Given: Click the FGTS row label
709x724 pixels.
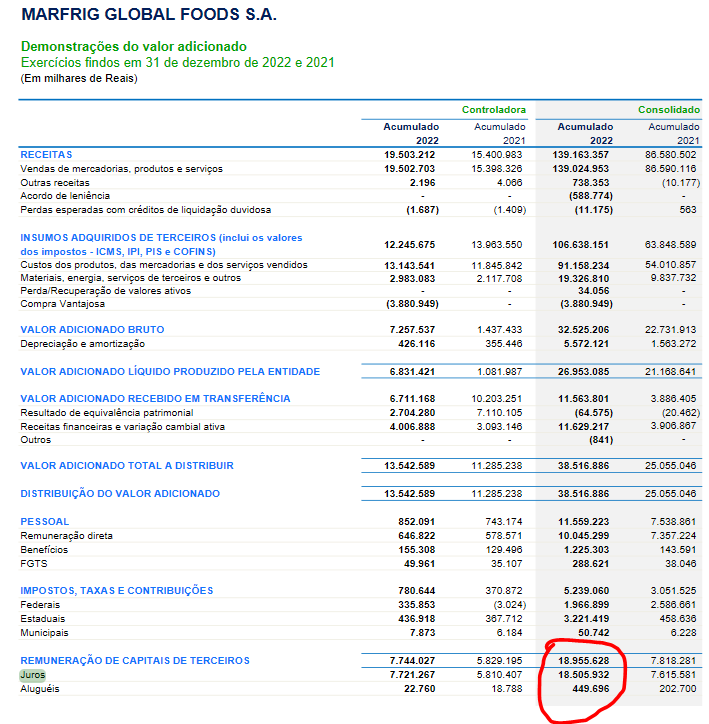Looking at the screenshot, I should (x=34, y=564).
